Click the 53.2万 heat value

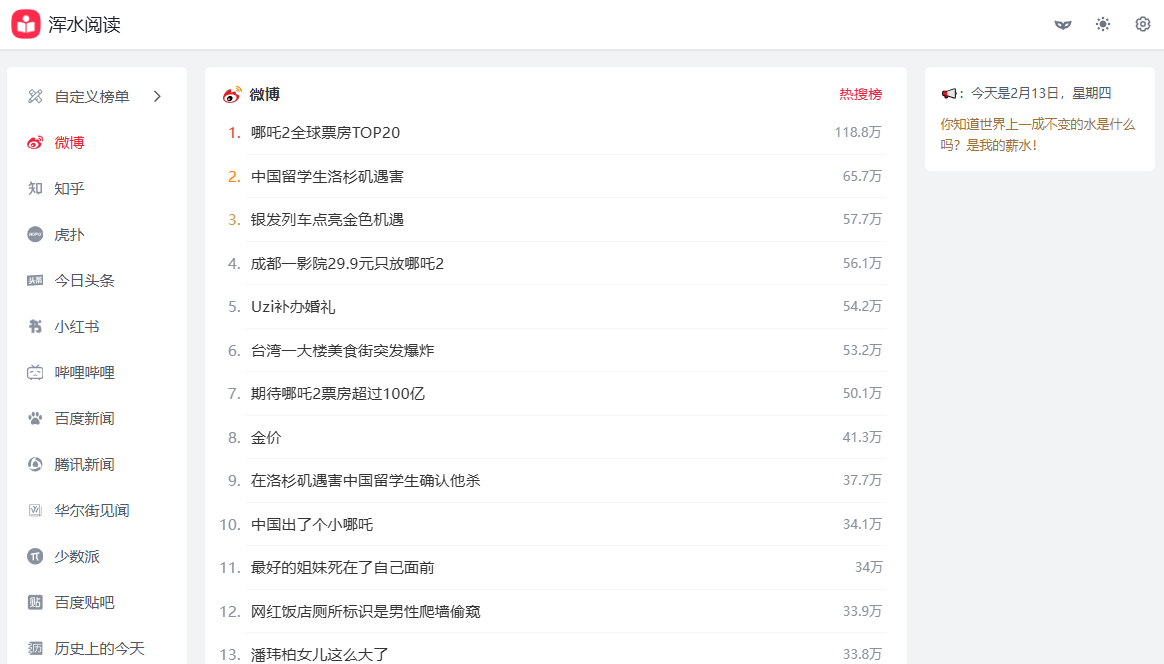click(862, 351)
